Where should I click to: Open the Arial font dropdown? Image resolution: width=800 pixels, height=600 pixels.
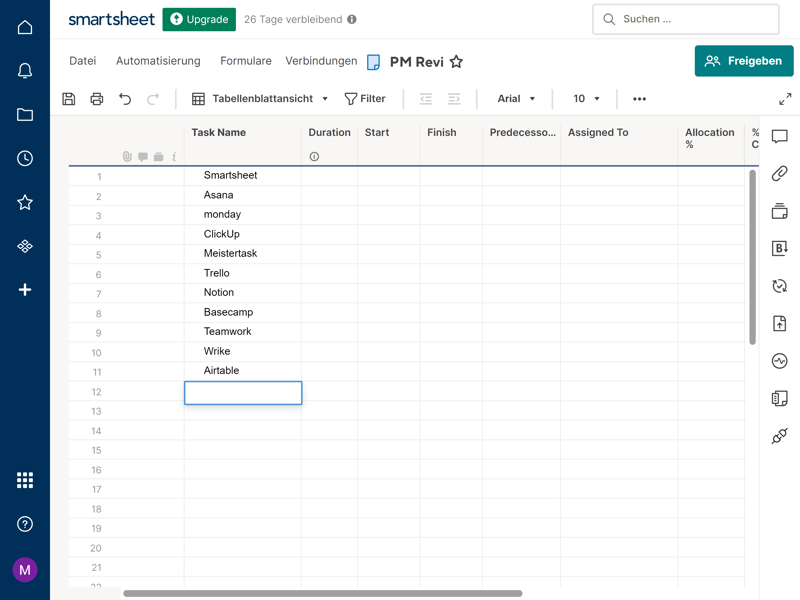coord(516,99)
